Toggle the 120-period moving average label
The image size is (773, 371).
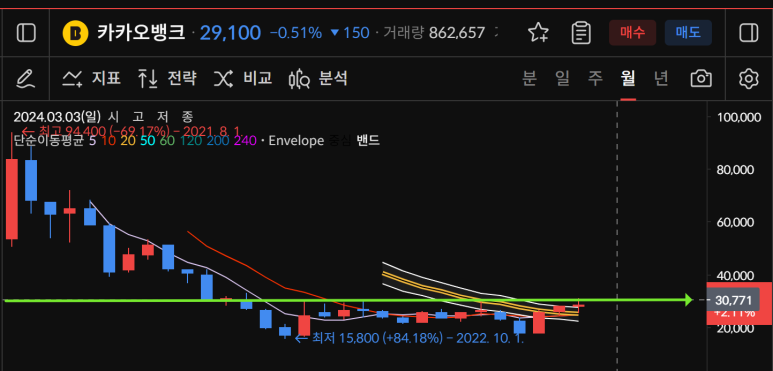pyautogui.click(x=190, y=141)
